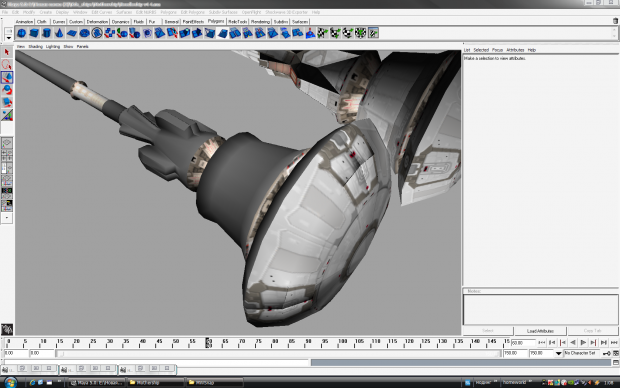Switch to Hypershade/Persp layout
620x388 pixels.
point(7,193)
